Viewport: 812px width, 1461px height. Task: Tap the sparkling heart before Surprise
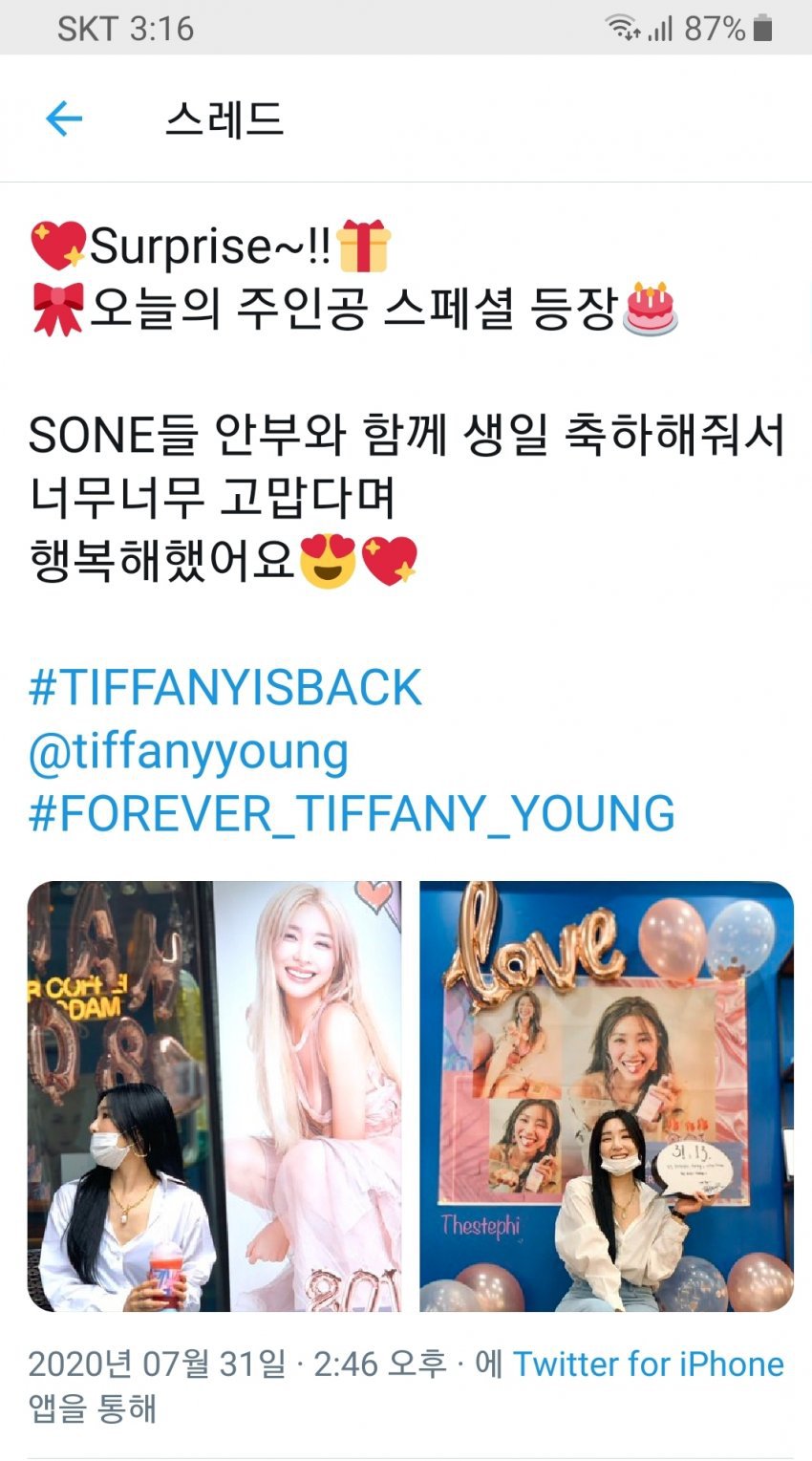[57, 246]
